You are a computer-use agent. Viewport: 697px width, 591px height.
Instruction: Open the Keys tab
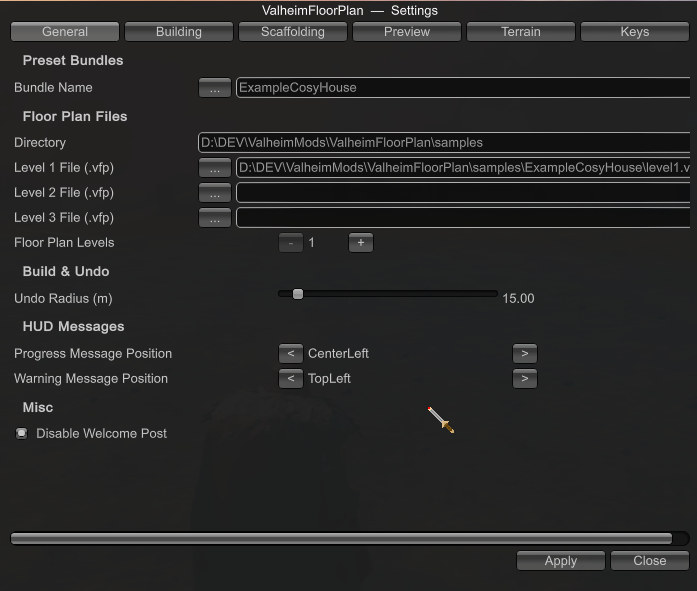pyautogui.click(x=635, y=32)
